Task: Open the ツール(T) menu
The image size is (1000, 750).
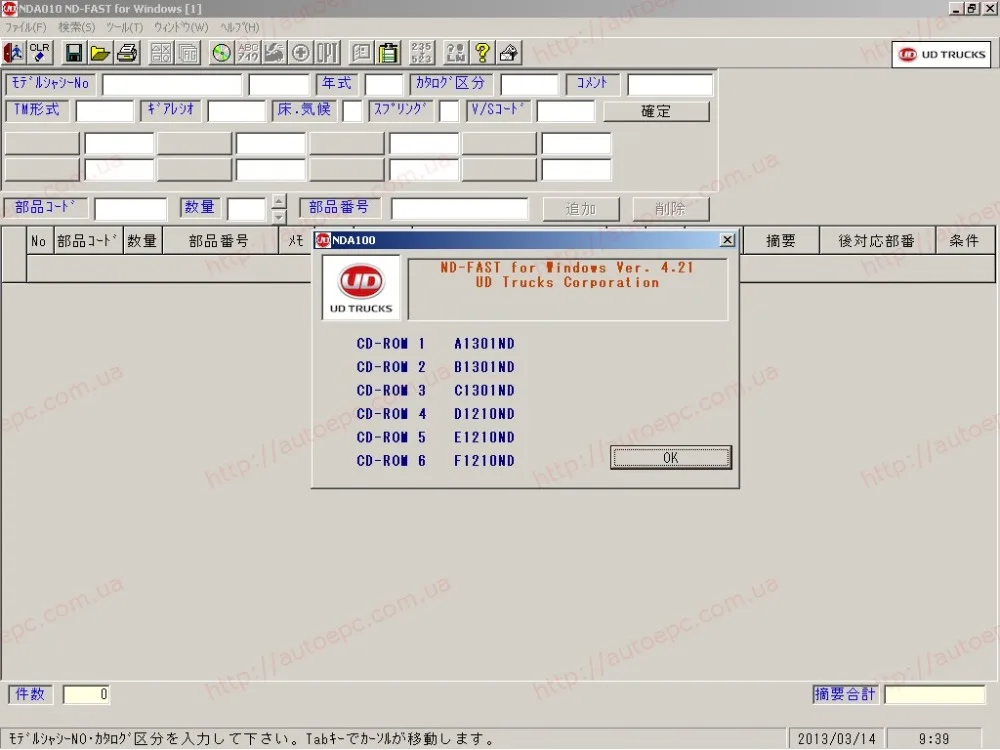Action: 124,27
